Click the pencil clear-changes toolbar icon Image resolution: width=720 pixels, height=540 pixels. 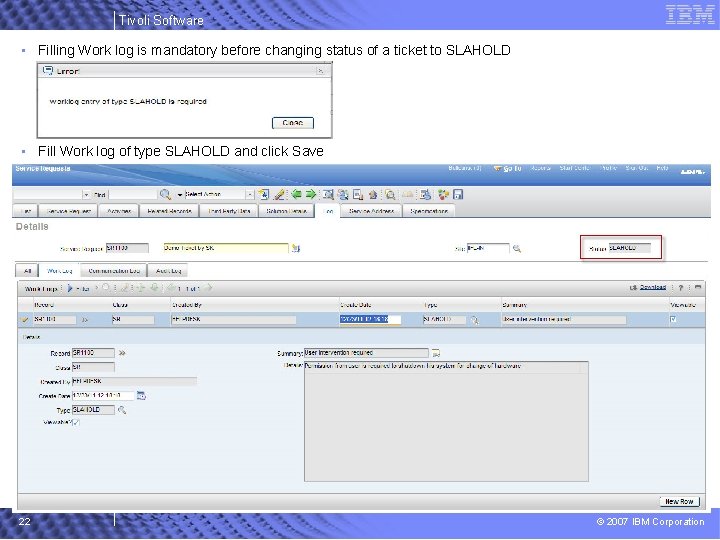point(279,195)
